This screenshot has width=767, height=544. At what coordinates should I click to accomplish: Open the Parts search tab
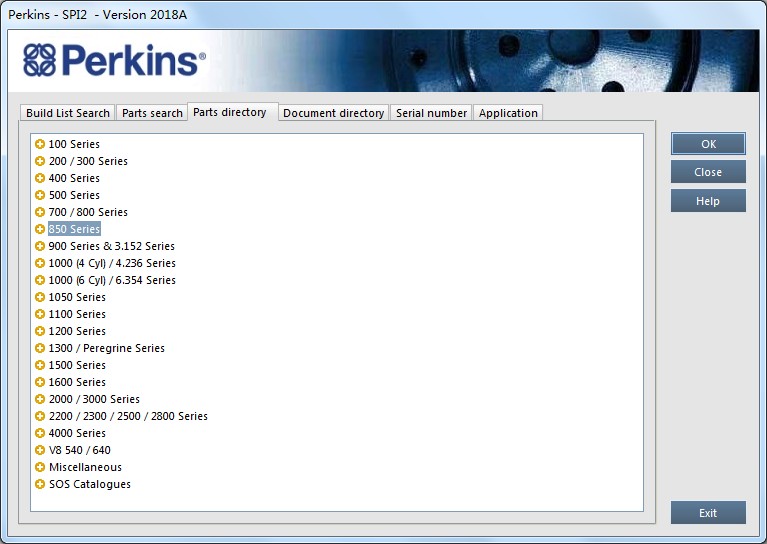click(x=152, y=113)
